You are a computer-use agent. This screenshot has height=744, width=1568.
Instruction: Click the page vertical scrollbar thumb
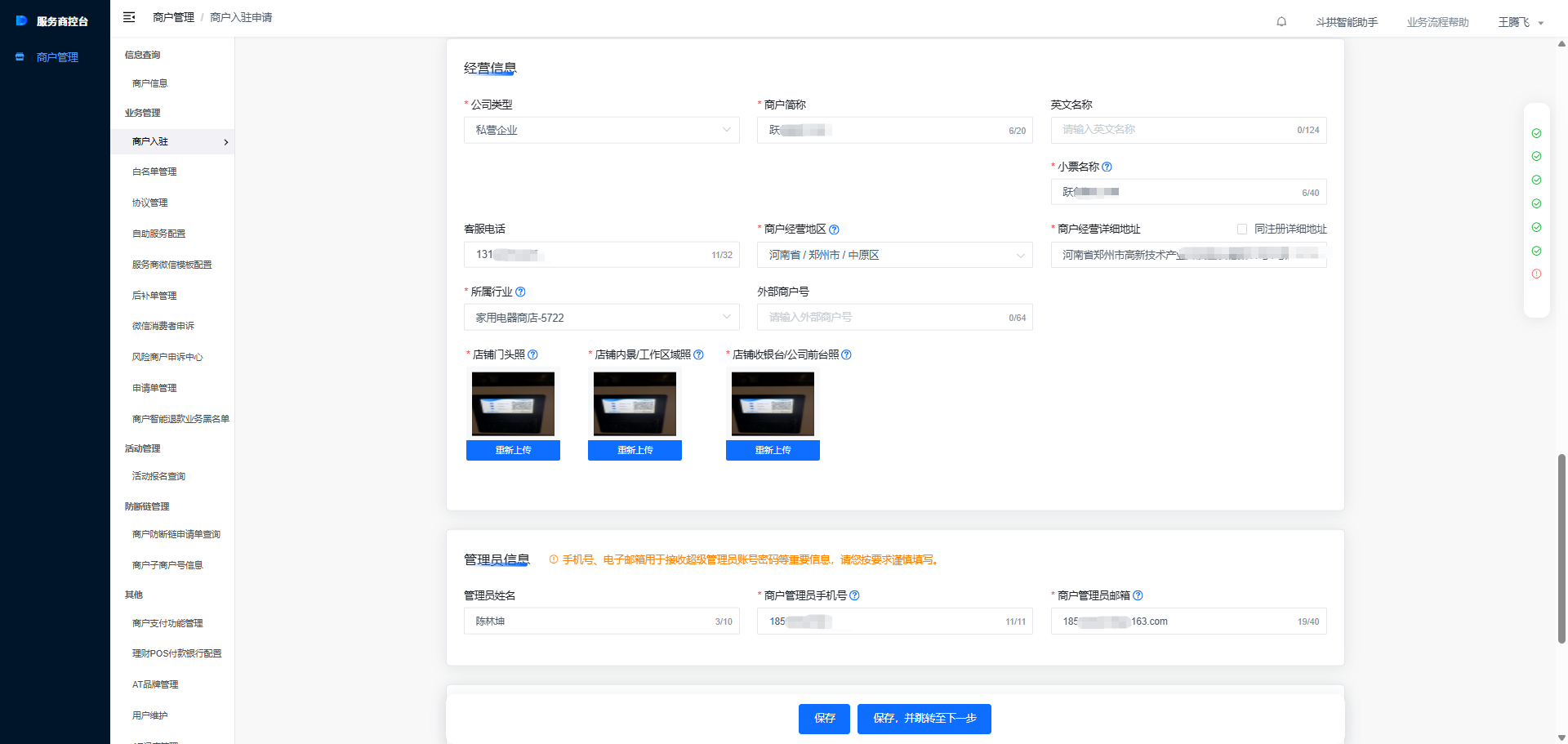click(1561, 549)
